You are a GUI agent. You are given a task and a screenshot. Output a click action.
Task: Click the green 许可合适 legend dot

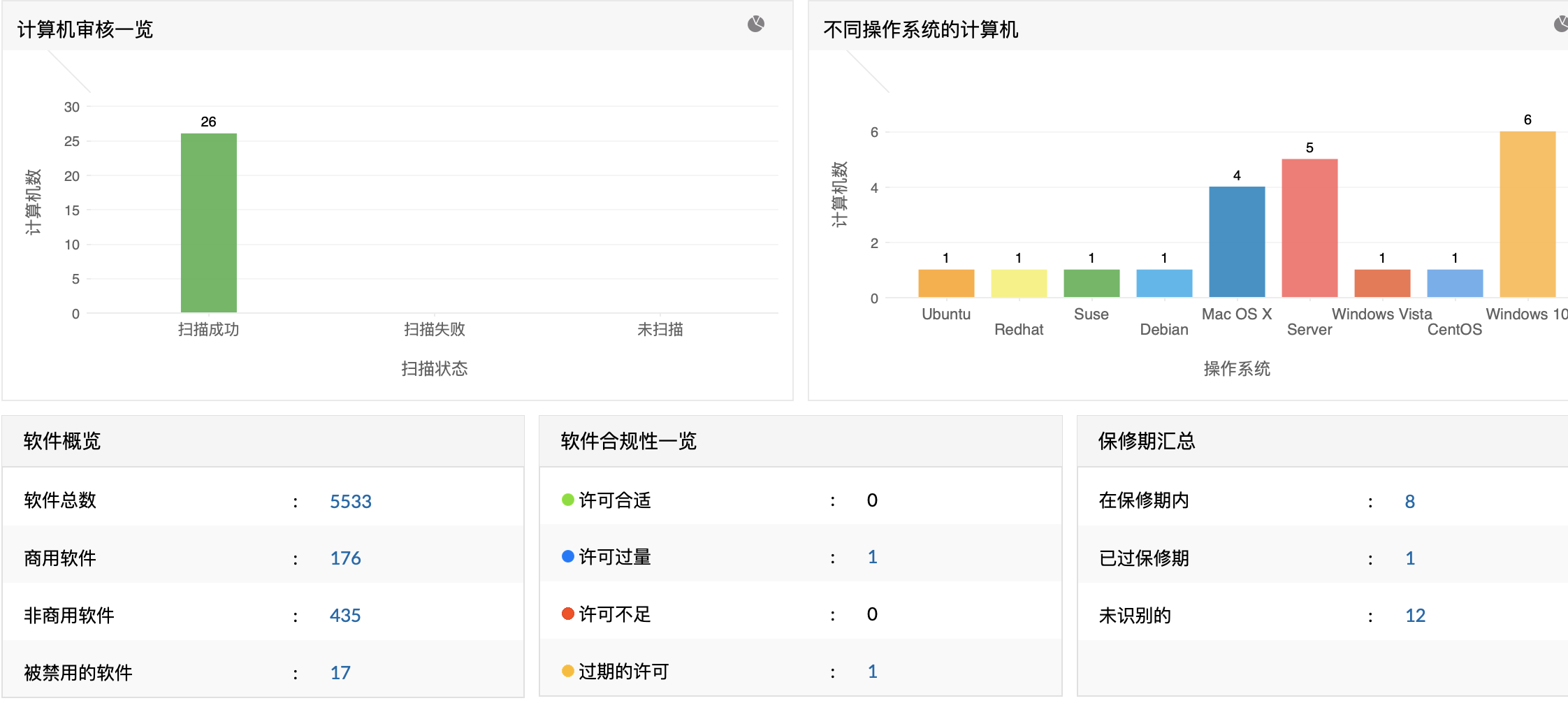coord(566,500)
